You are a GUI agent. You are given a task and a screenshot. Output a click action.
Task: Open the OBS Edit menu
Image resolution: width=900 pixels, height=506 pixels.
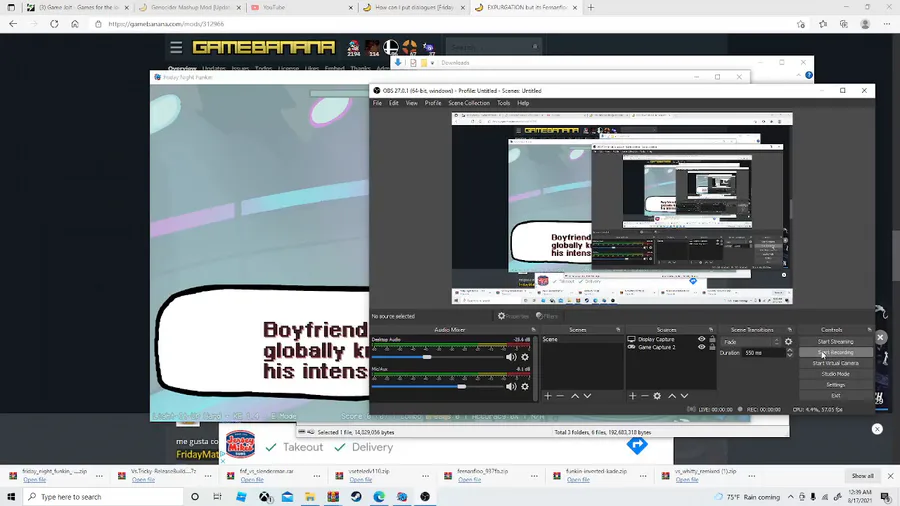tap(394, 103)
